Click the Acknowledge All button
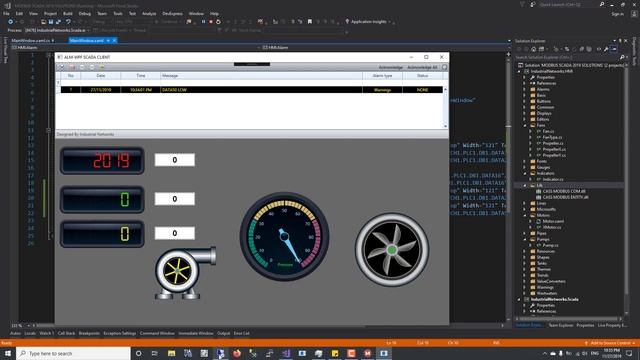640x360 pixels. (x=422, y=67)
